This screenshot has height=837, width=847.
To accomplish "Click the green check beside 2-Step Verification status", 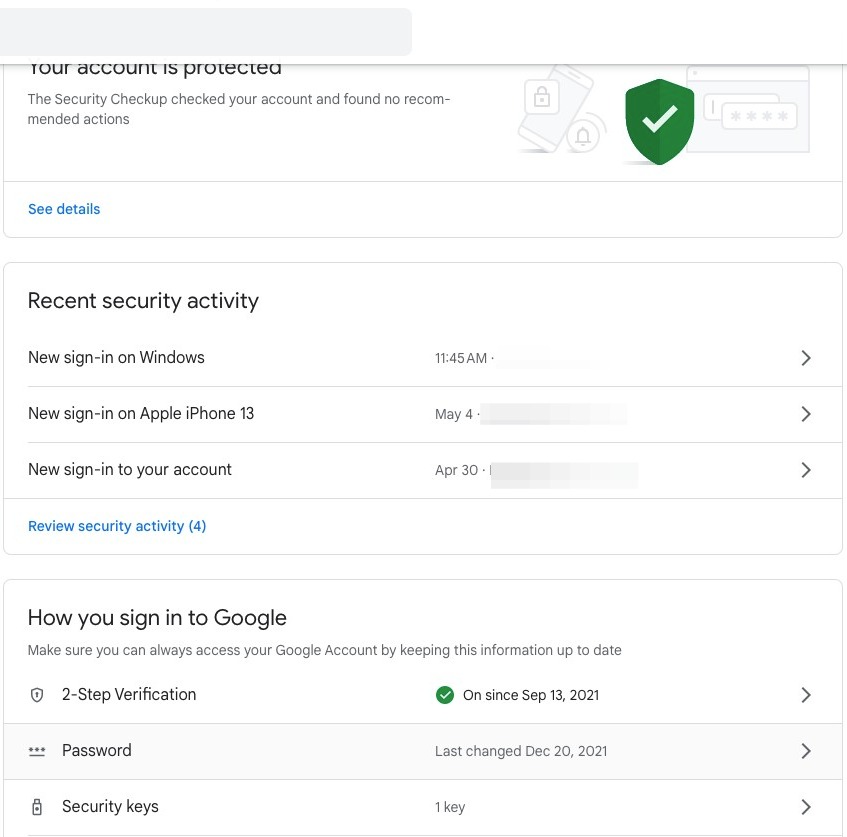I will (445, 695).
